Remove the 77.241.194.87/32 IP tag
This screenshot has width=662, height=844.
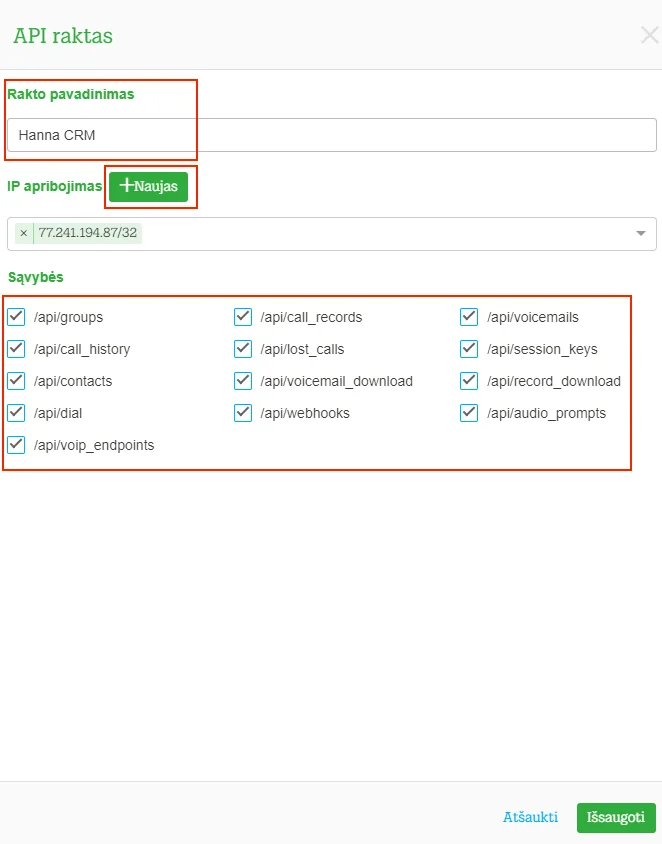point(24,233)
